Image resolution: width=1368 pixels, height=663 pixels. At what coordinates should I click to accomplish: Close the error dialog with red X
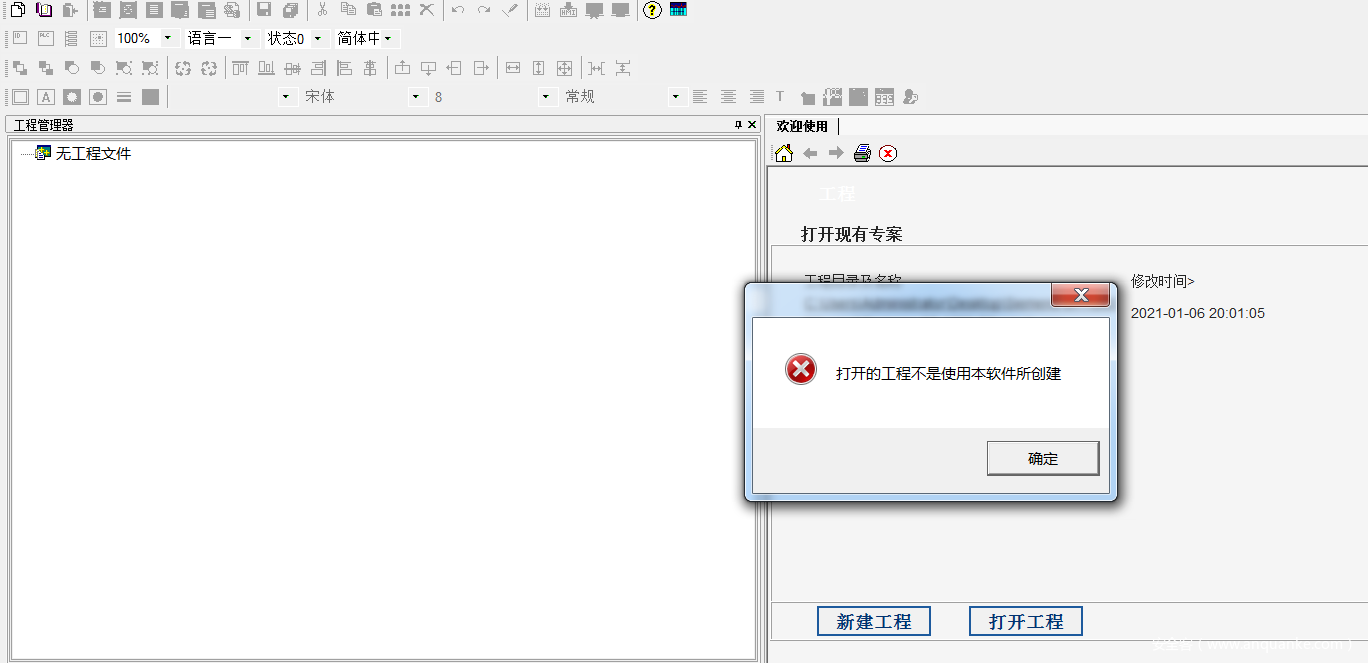click(x=1080, y=295)
